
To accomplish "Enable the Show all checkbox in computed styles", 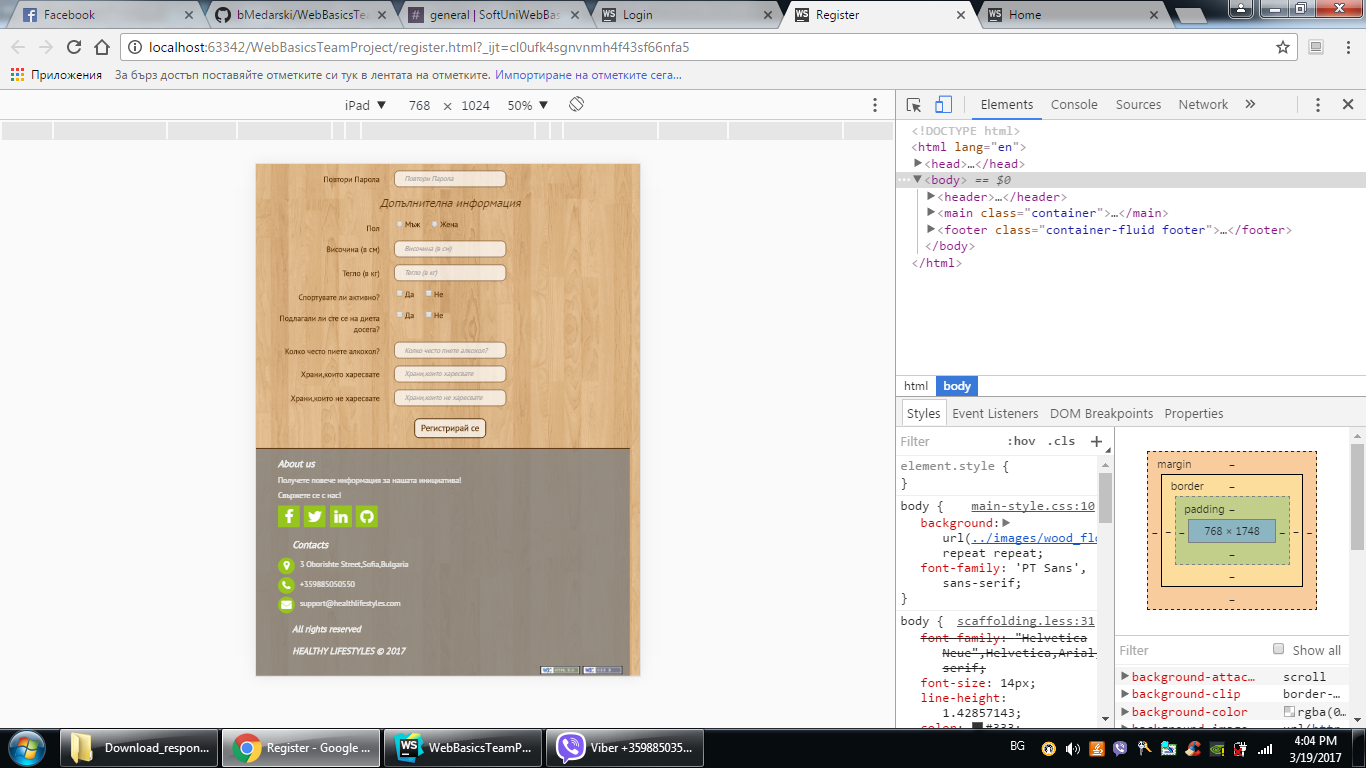I will tap(1278, 649).
